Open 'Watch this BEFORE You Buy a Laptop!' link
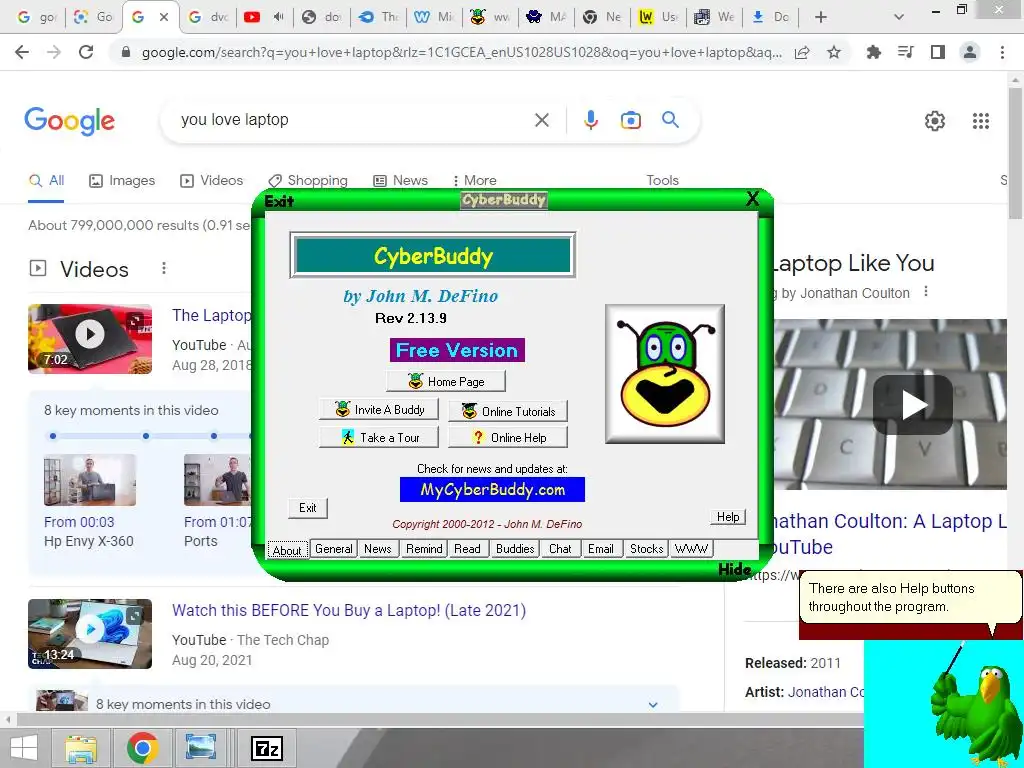 [x=349, y=611]
